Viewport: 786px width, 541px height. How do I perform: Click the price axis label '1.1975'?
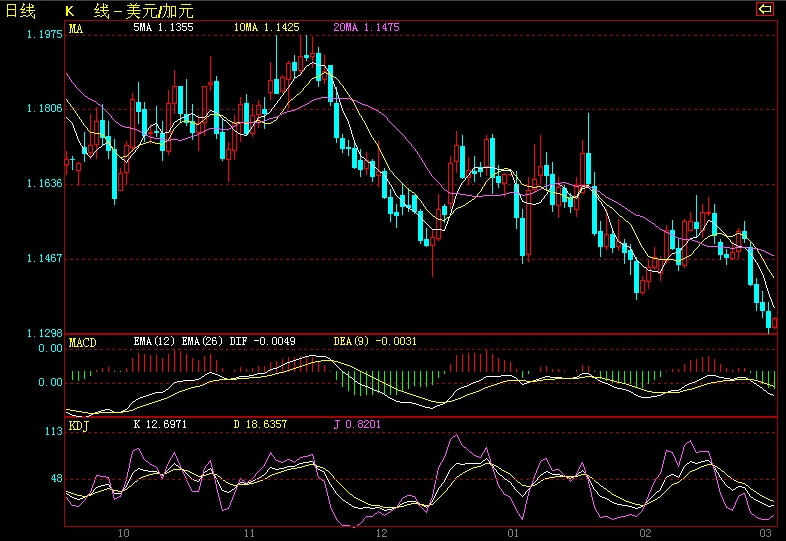[x=44, y=34]
